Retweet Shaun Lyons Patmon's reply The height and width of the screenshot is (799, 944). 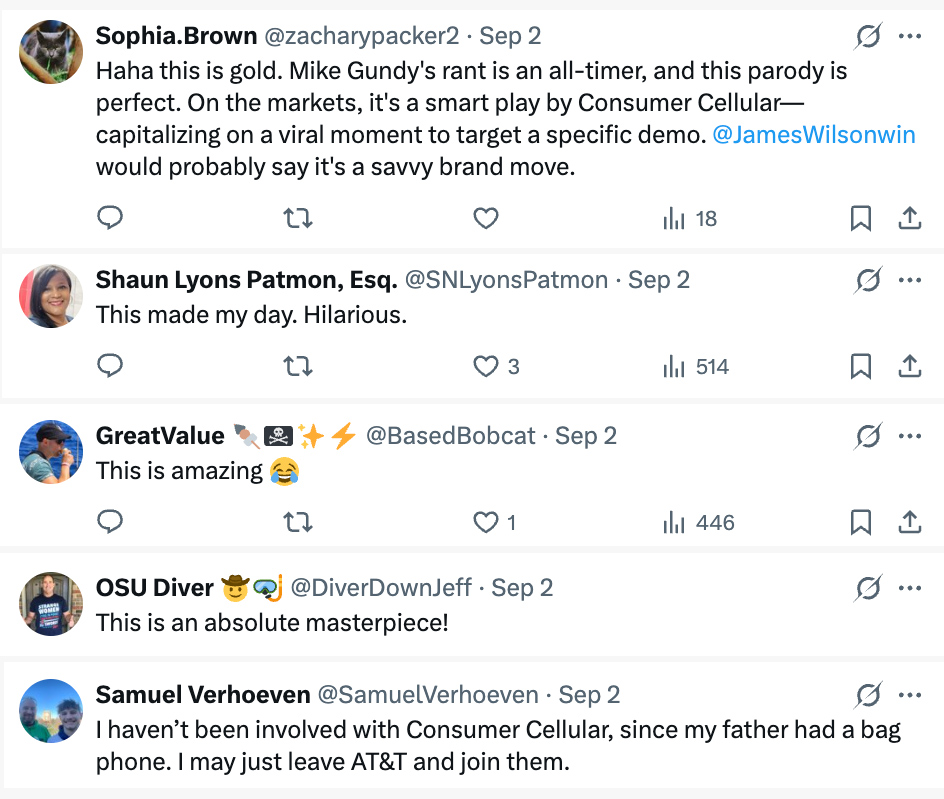297,366
